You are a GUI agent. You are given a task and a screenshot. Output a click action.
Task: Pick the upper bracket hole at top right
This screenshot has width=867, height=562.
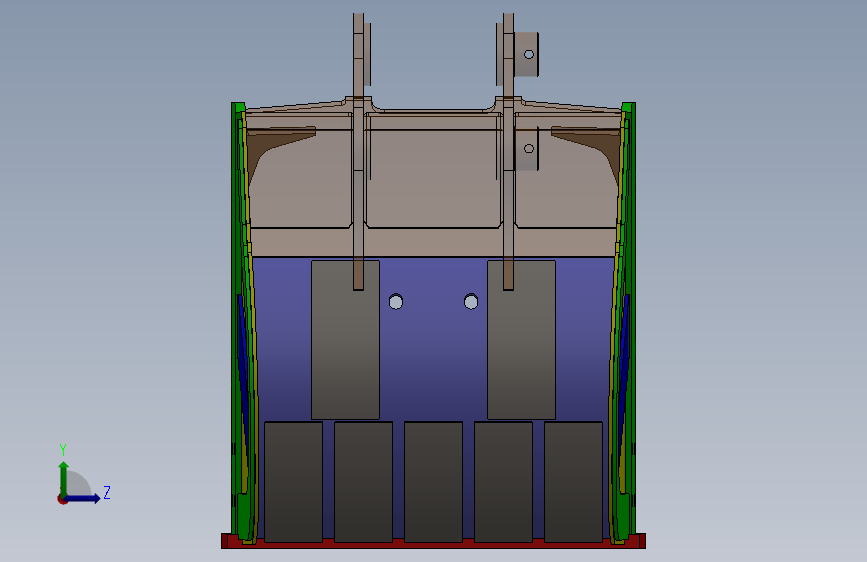point(529,54)
